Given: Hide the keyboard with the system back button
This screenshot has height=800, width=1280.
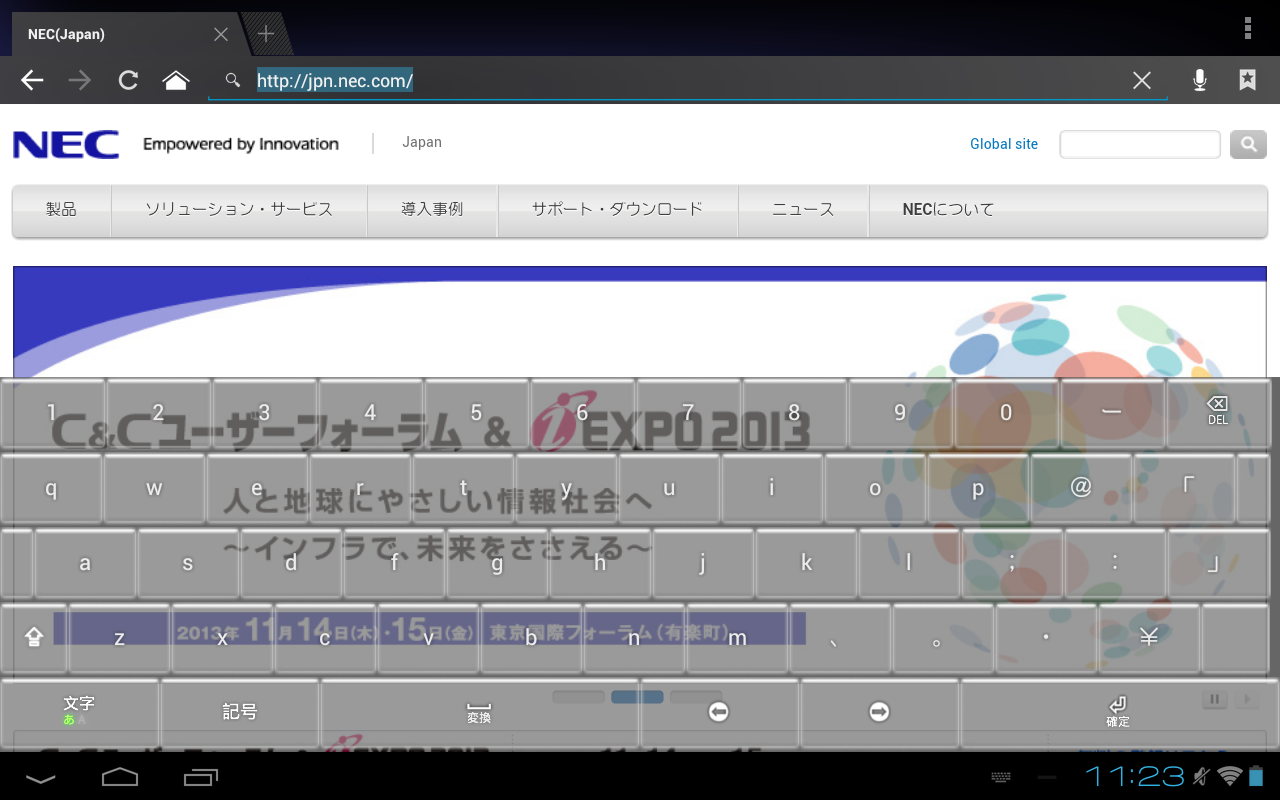Looking at the screenshot, I should 41,777.
